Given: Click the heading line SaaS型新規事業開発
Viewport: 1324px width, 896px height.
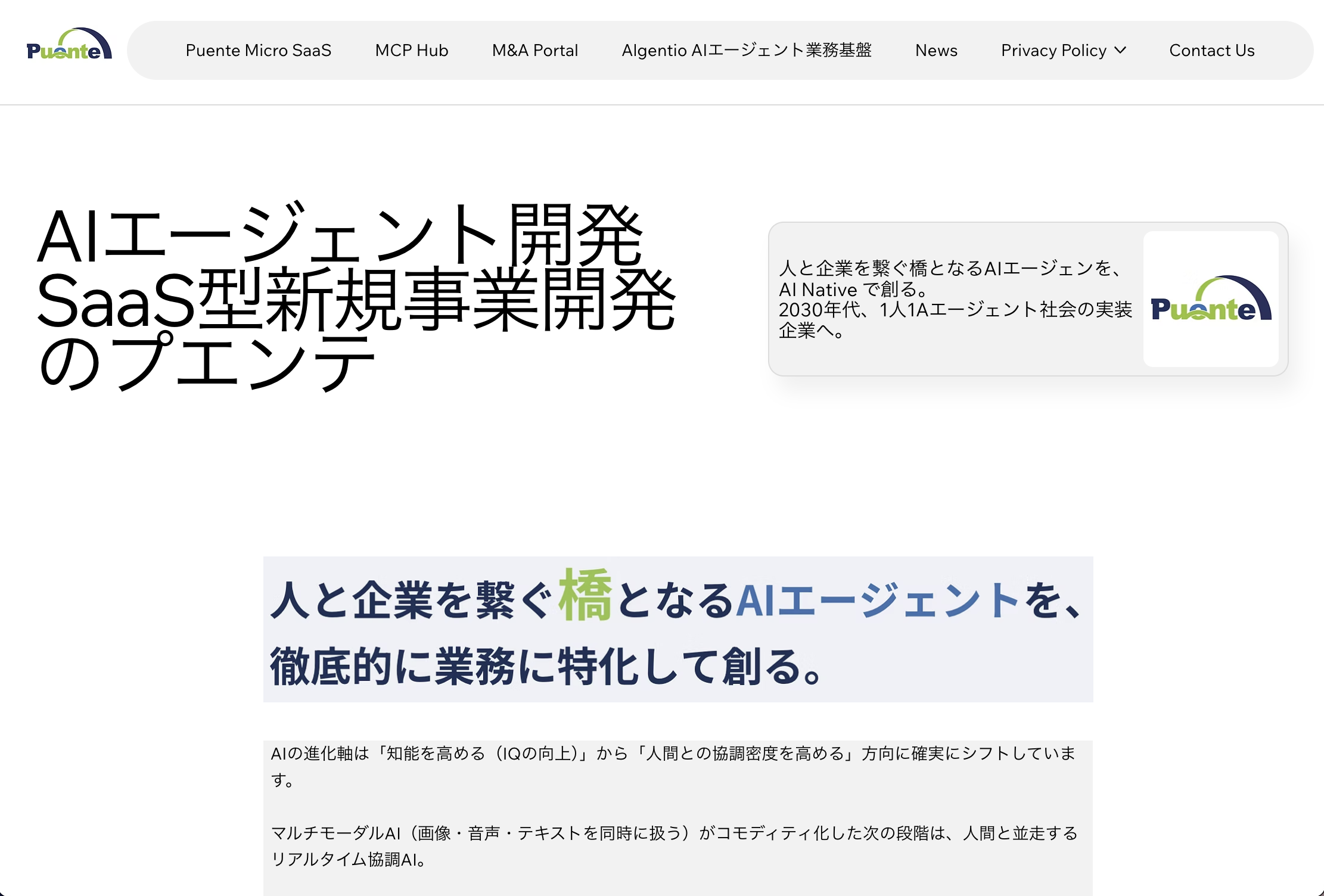Looking at the screenshot, I should coord(356,300).
